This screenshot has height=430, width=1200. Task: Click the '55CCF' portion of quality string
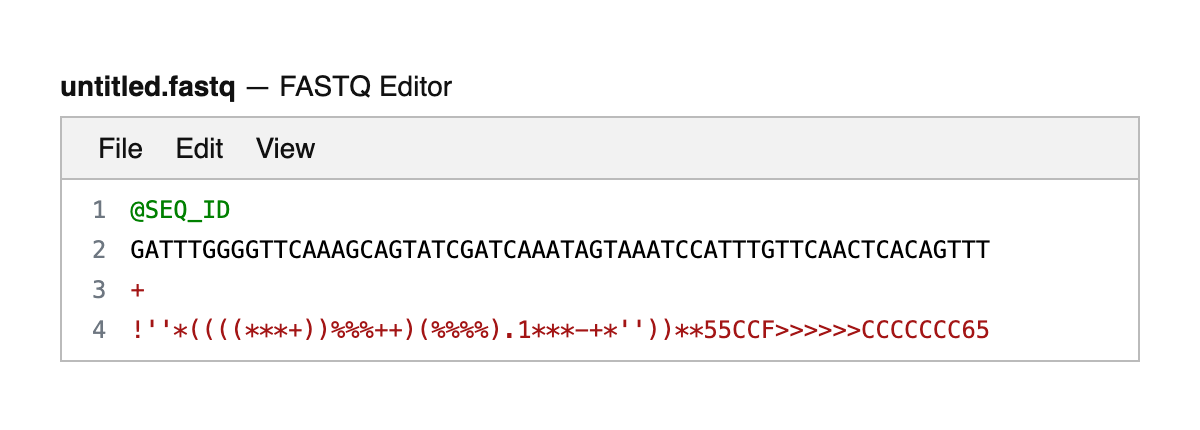tap(735, 330)
